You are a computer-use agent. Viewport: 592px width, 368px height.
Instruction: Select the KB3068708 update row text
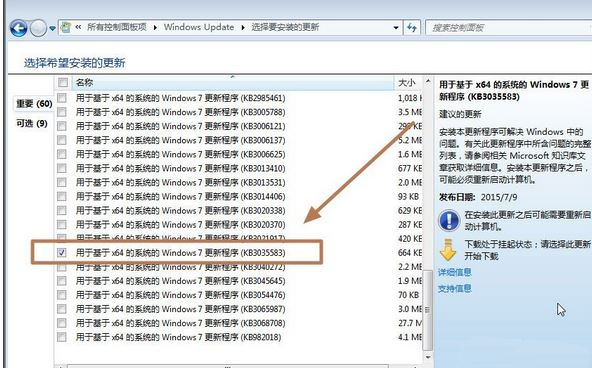(x=180, y=323)
